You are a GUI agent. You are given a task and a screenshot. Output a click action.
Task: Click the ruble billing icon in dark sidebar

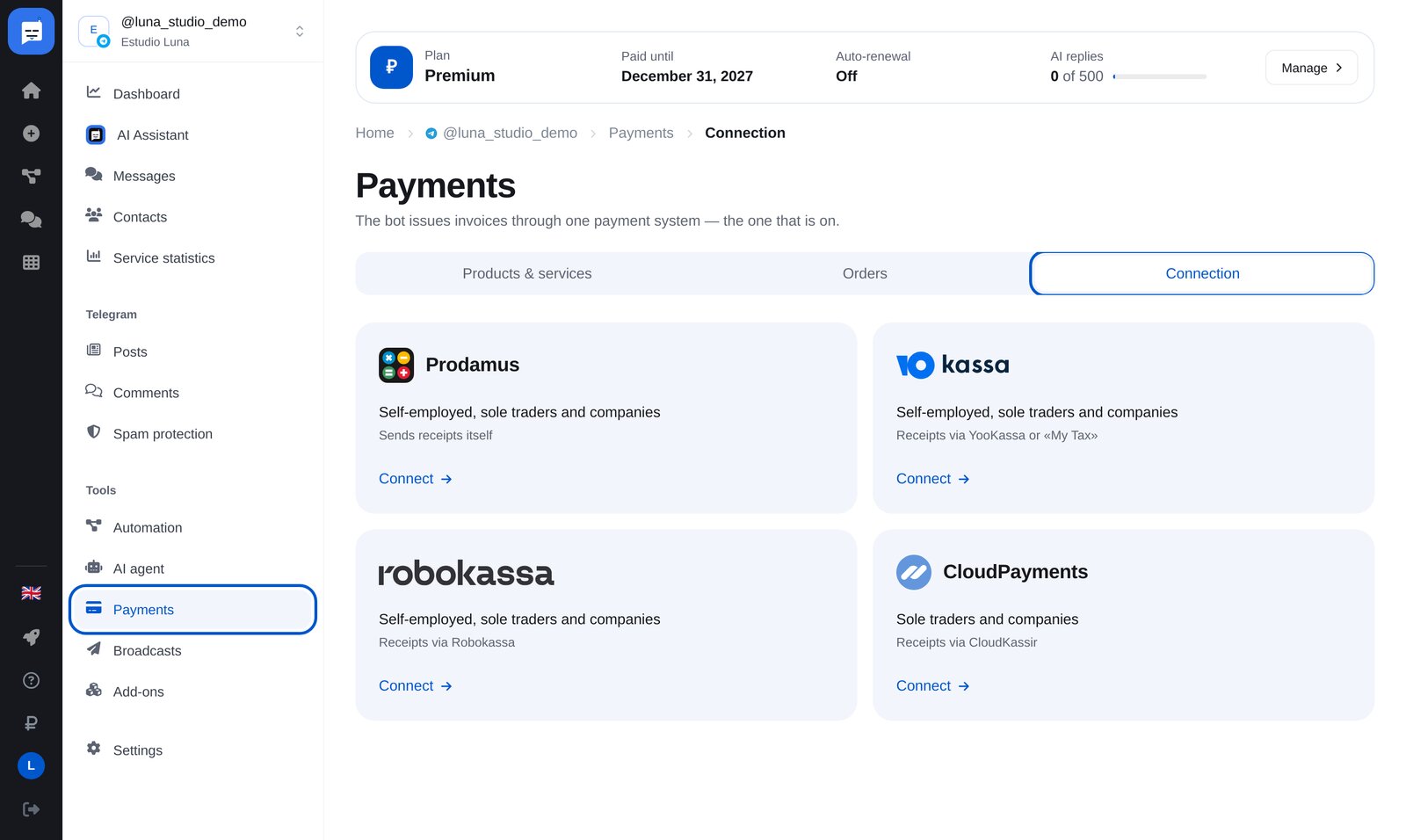pos(31,723)
